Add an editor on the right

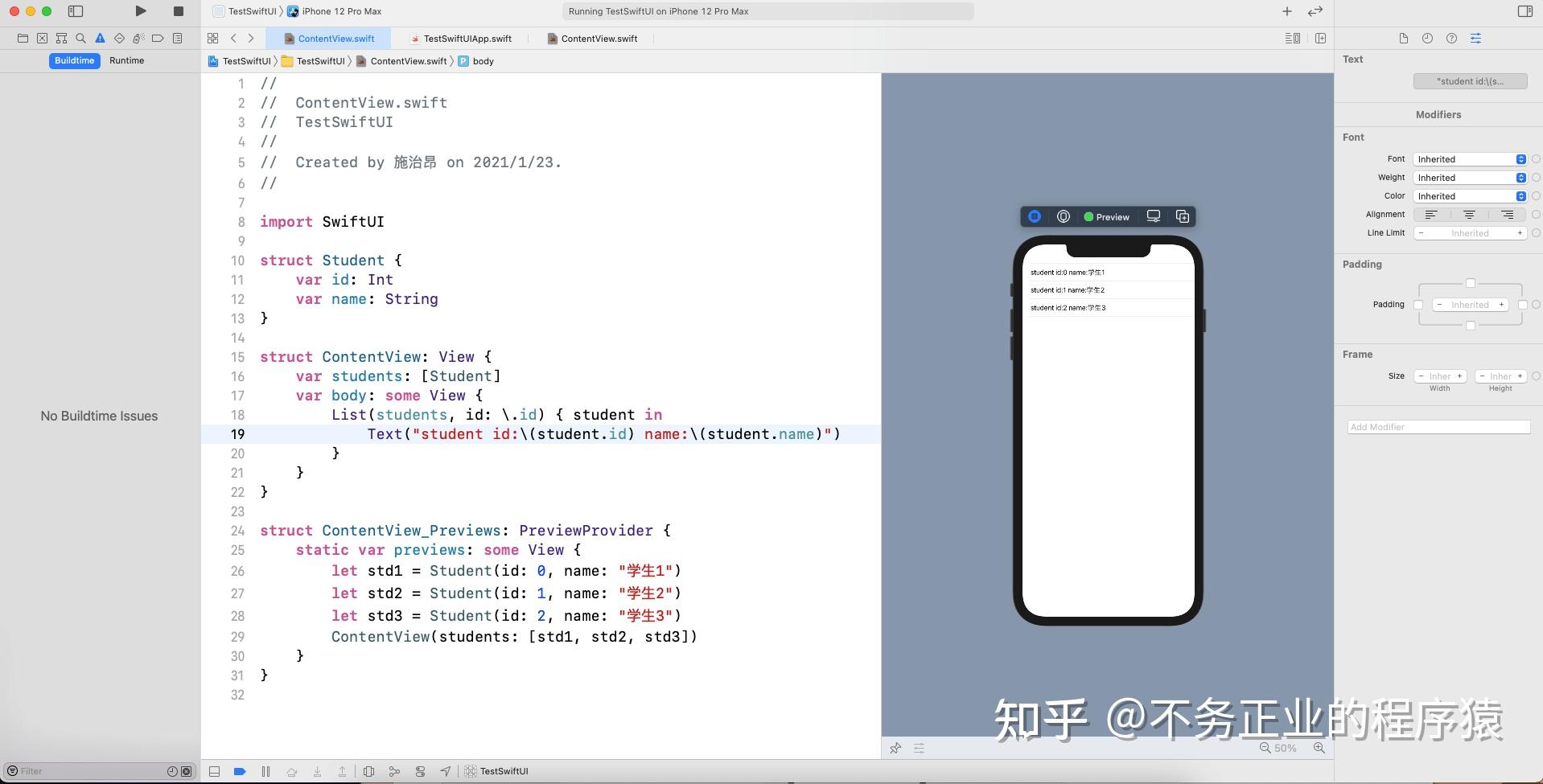[x=1321, y=38]
